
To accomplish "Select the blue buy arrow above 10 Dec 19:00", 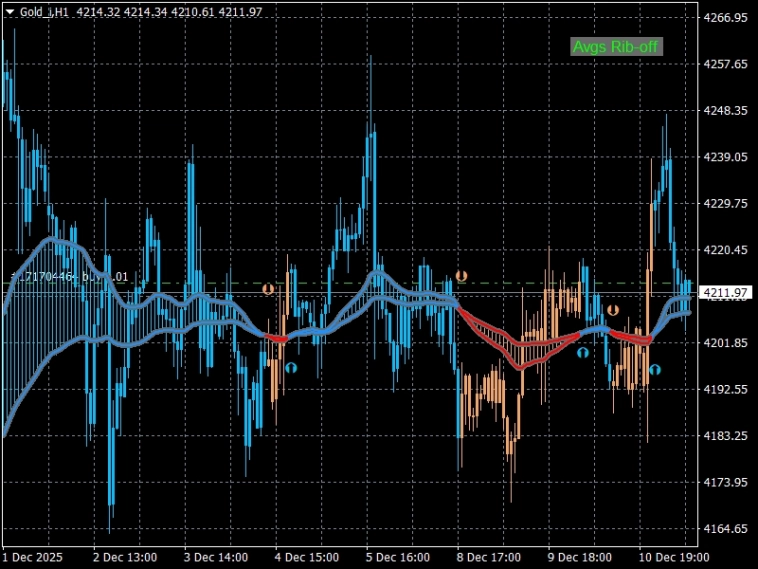I will click(655, 369).
